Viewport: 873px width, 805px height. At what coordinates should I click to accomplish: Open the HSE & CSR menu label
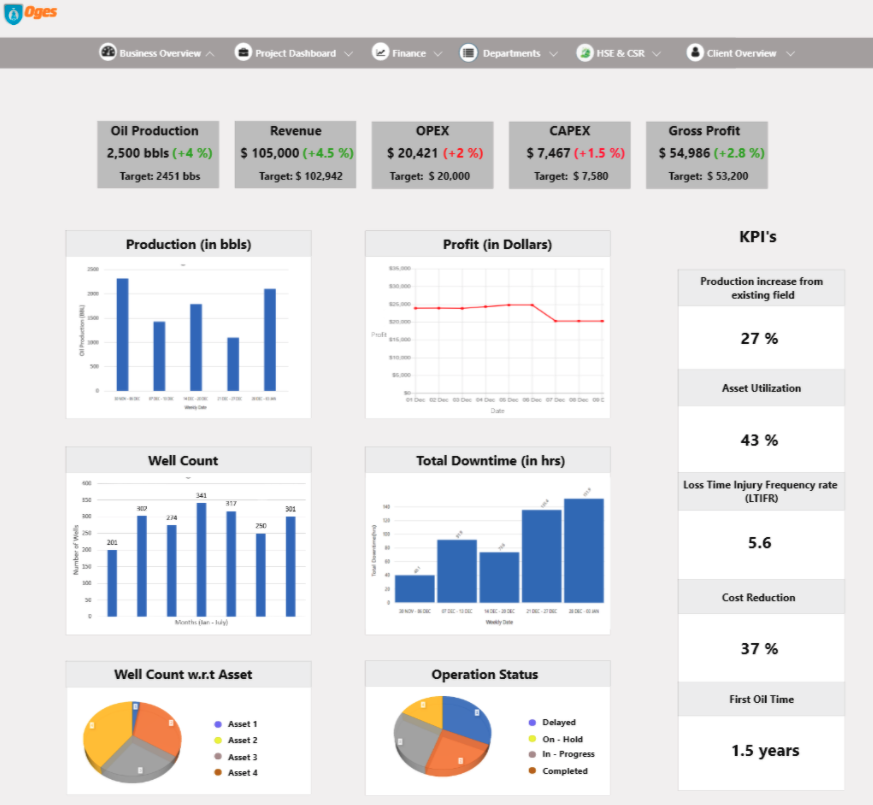coord(621,53)
